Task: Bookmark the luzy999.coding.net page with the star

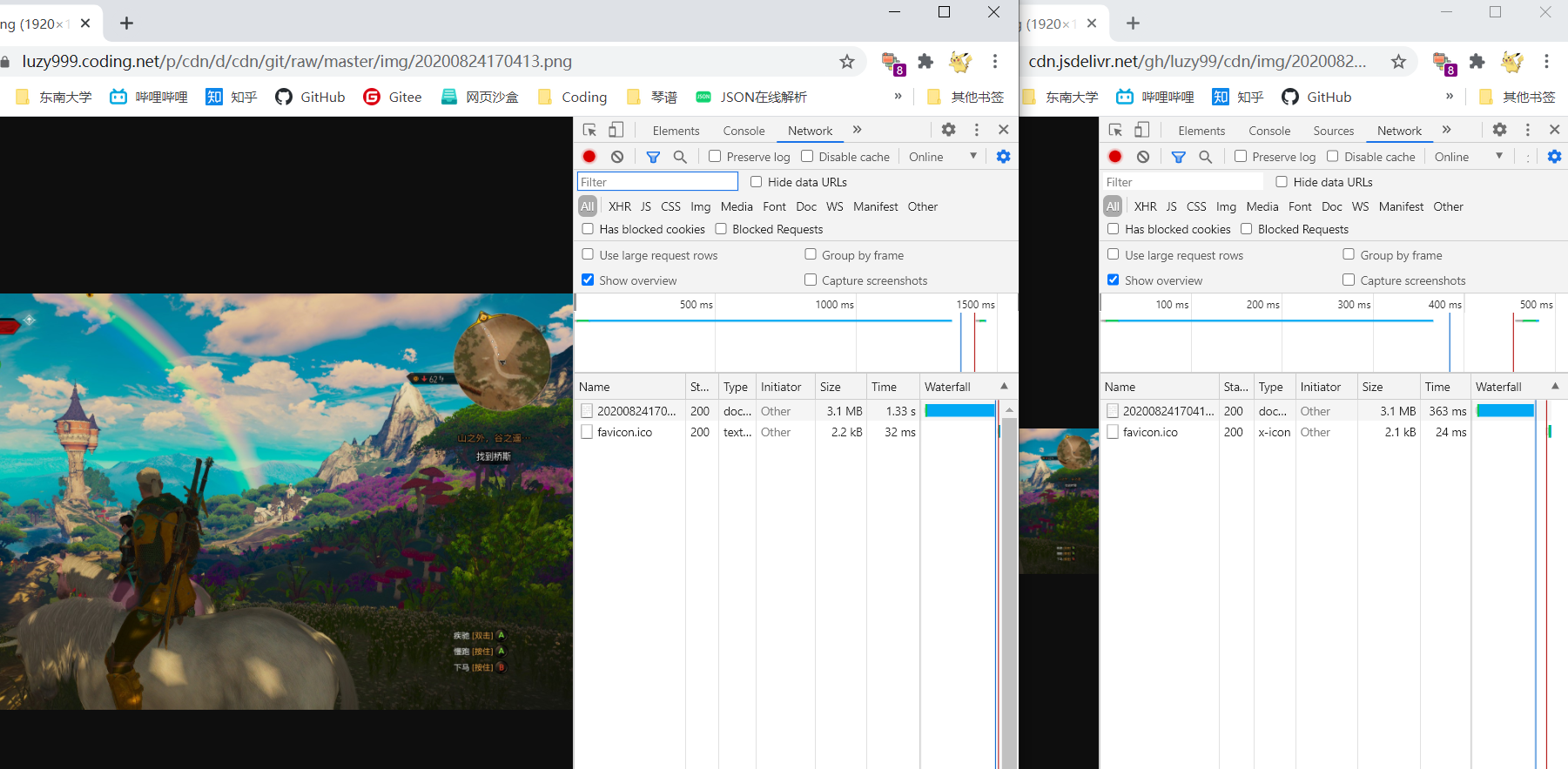Action: [847, 61]
